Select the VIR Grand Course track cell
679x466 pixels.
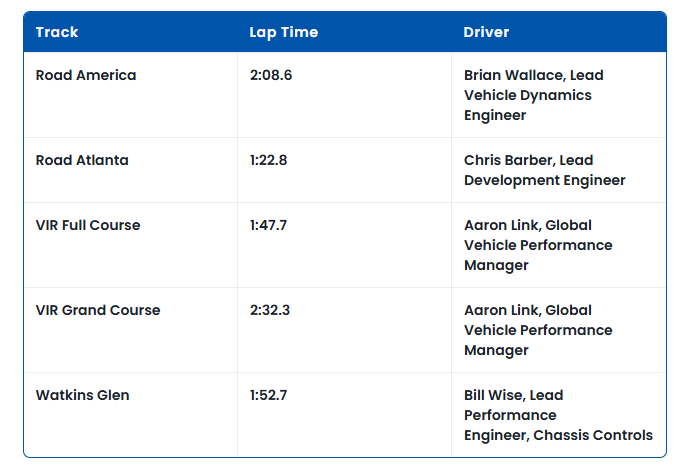tap(98, 310)
